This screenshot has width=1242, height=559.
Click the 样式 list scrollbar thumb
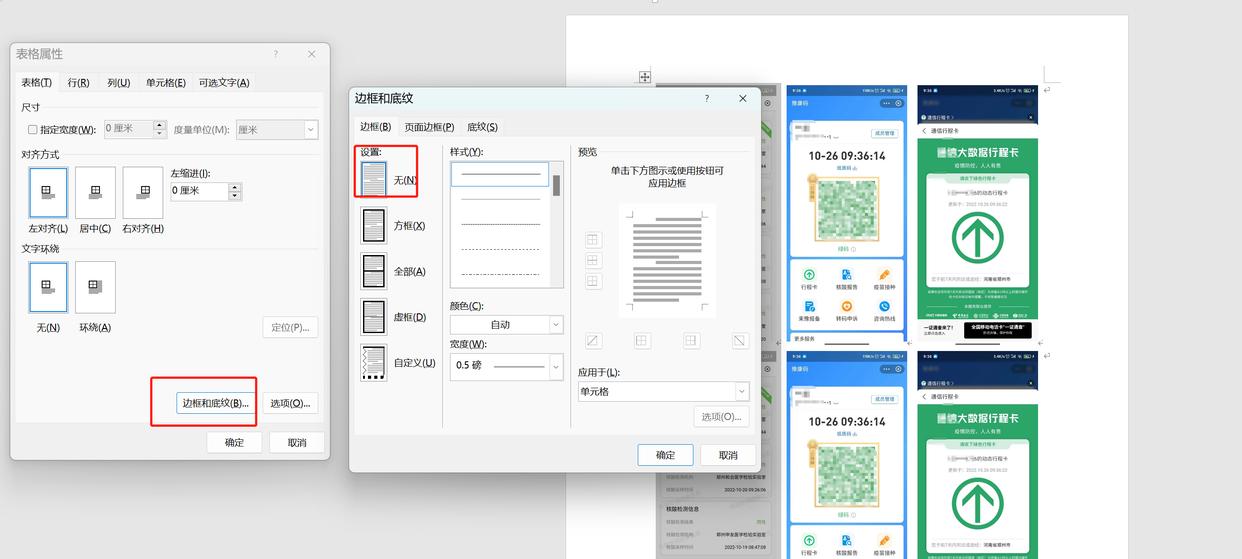pos(556,185)
